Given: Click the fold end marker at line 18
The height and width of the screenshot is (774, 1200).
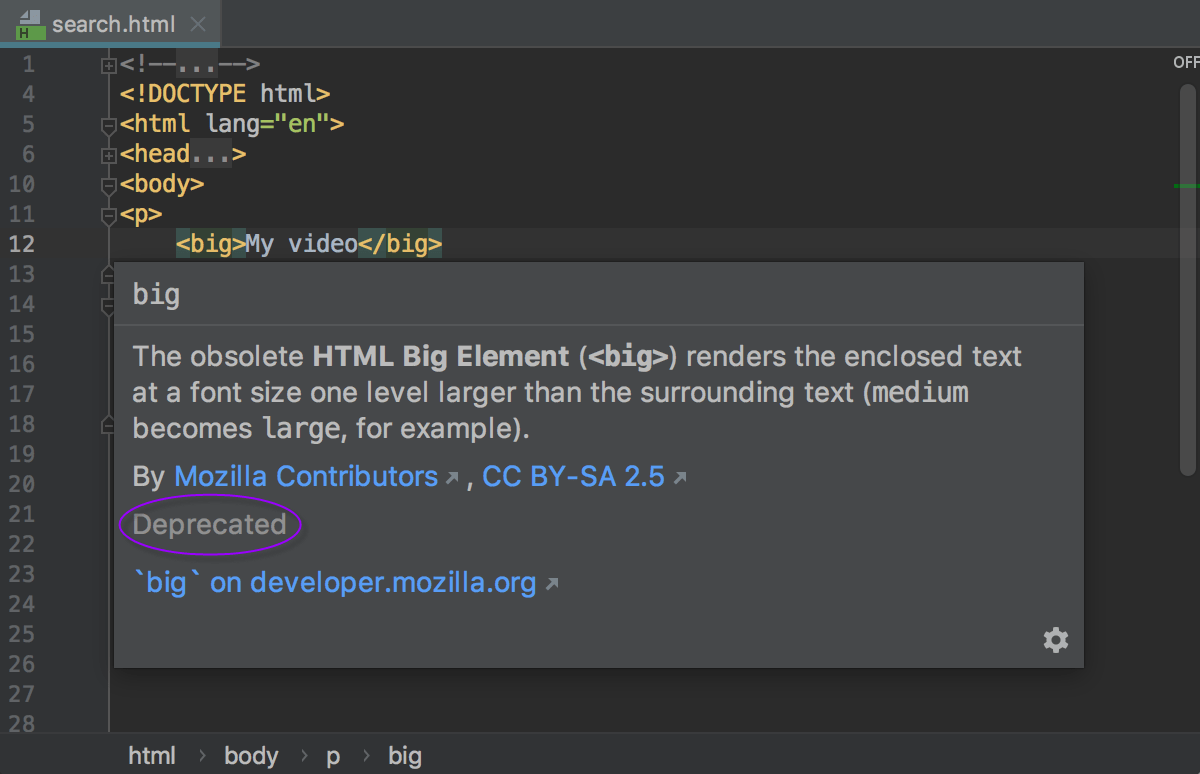Looking at the screenshot, I should 108,423.
